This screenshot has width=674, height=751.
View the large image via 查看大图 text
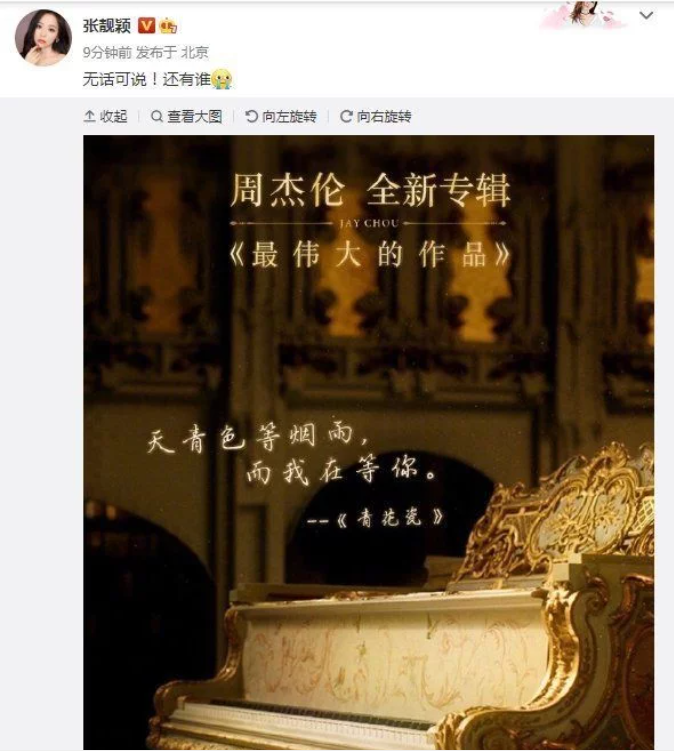coord(194,116)
